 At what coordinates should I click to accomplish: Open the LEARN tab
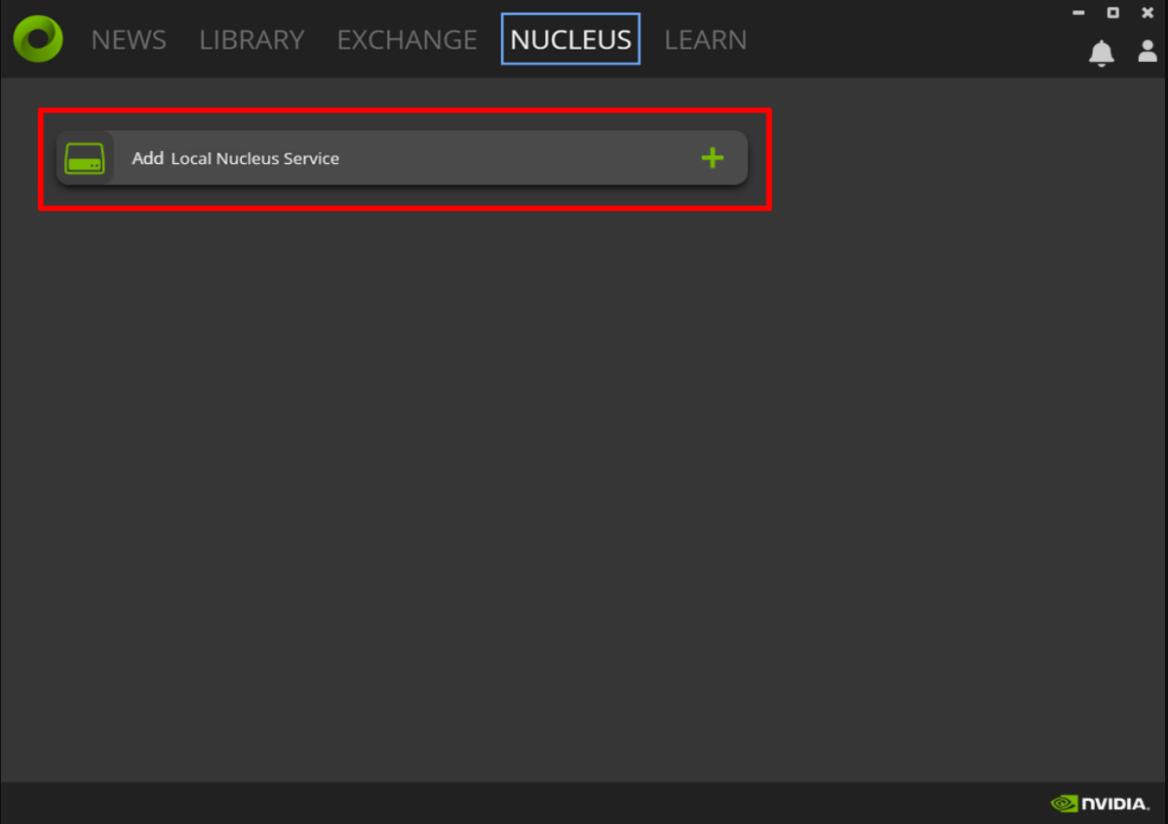tap(705, 40)
